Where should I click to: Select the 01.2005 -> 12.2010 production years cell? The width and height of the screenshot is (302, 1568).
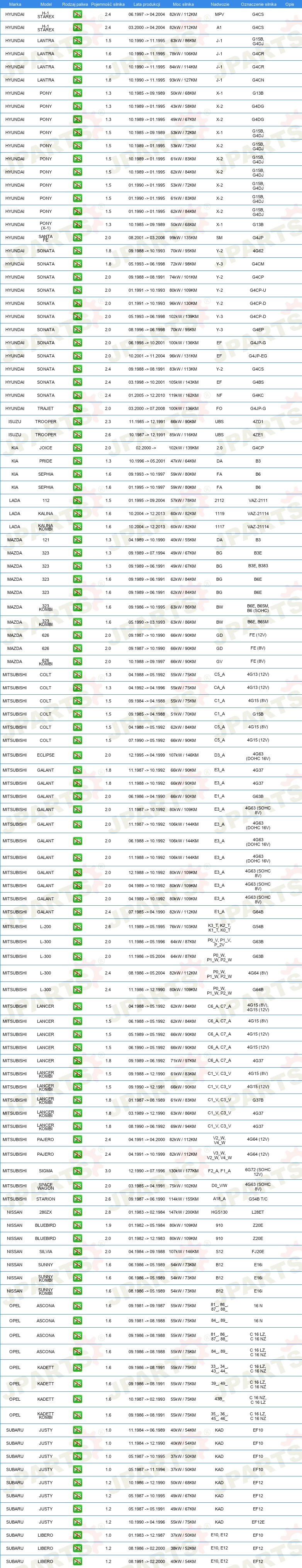[x=147, y=396]
